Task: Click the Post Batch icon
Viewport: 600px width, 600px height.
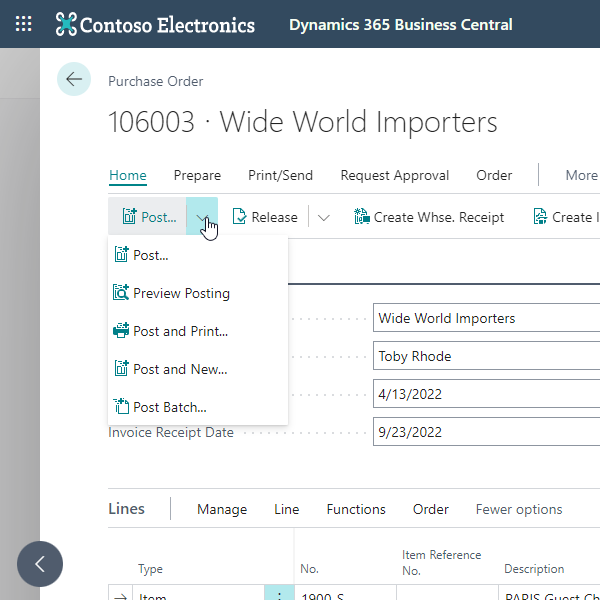Action: point(121,406)
